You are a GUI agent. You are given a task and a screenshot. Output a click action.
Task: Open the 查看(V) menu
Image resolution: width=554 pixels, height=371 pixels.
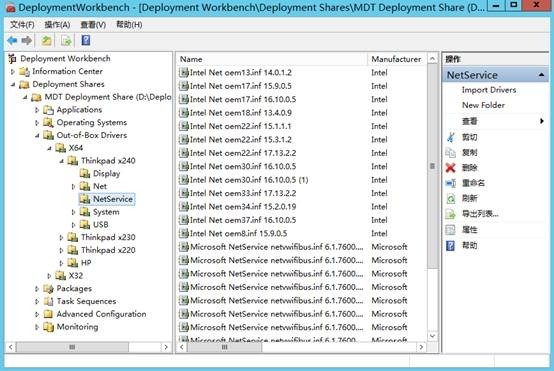click(93, 25)
